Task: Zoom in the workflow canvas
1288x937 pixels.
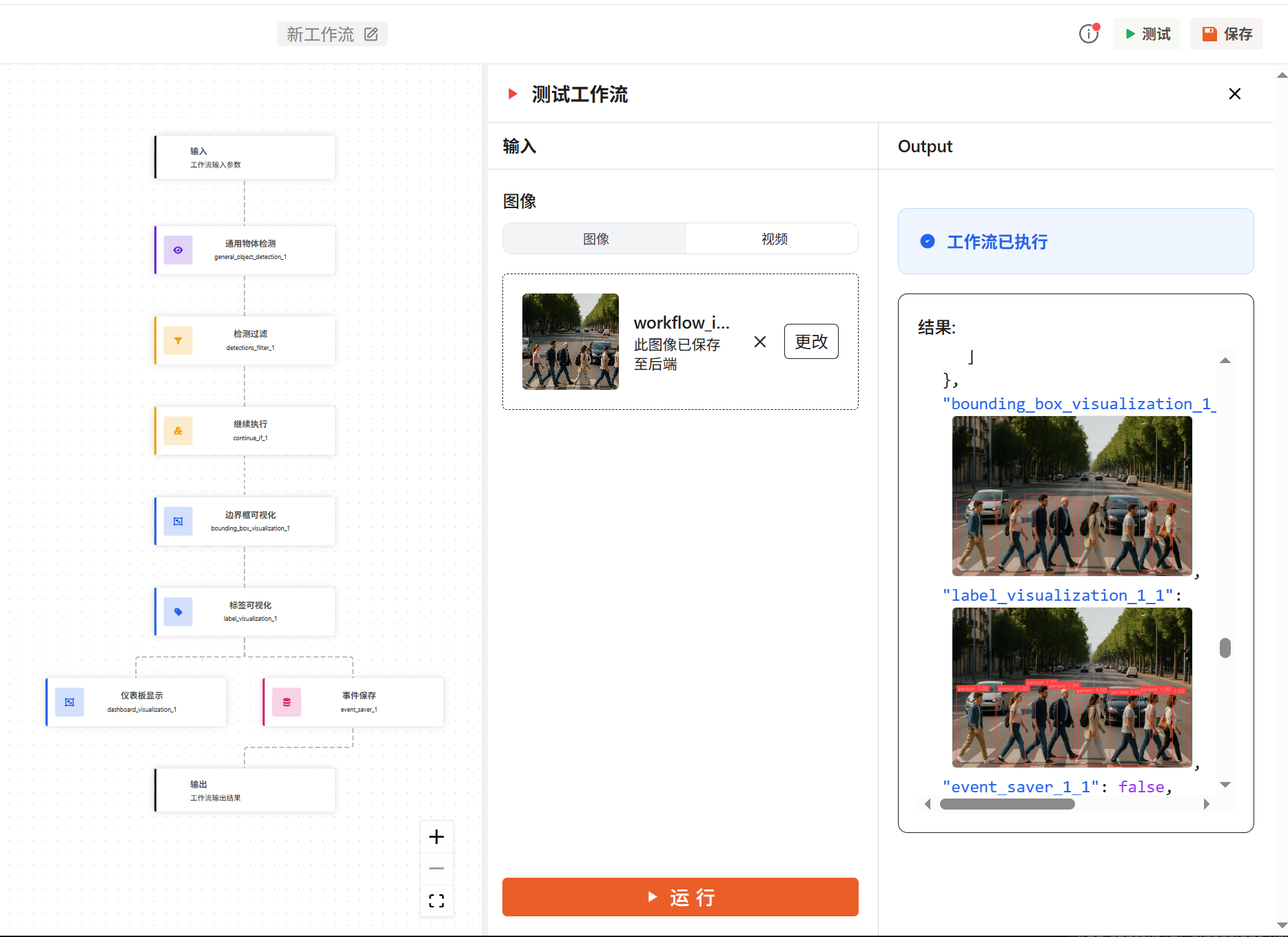Action: point(436,837)
